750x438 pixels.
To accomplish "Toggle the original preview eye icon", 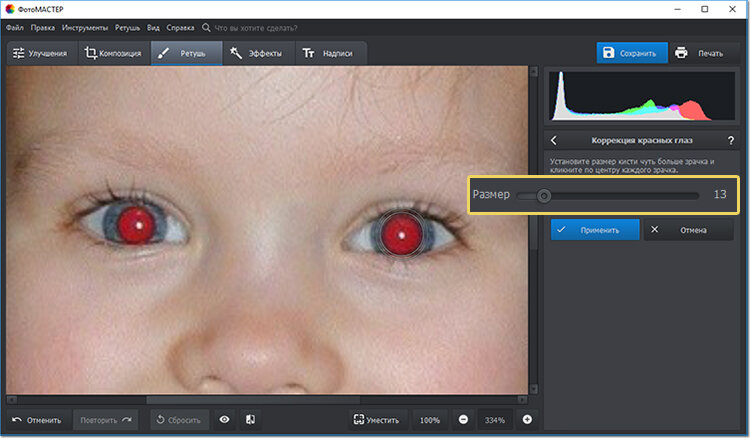I will click(224, 419).
